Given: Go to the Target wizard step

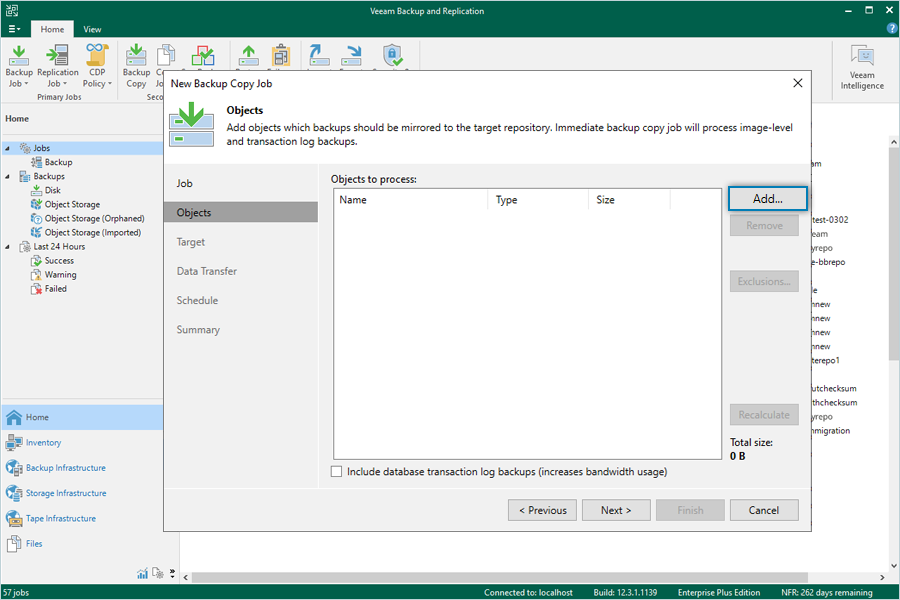Looking at the screenshot, I should (191, 242).
